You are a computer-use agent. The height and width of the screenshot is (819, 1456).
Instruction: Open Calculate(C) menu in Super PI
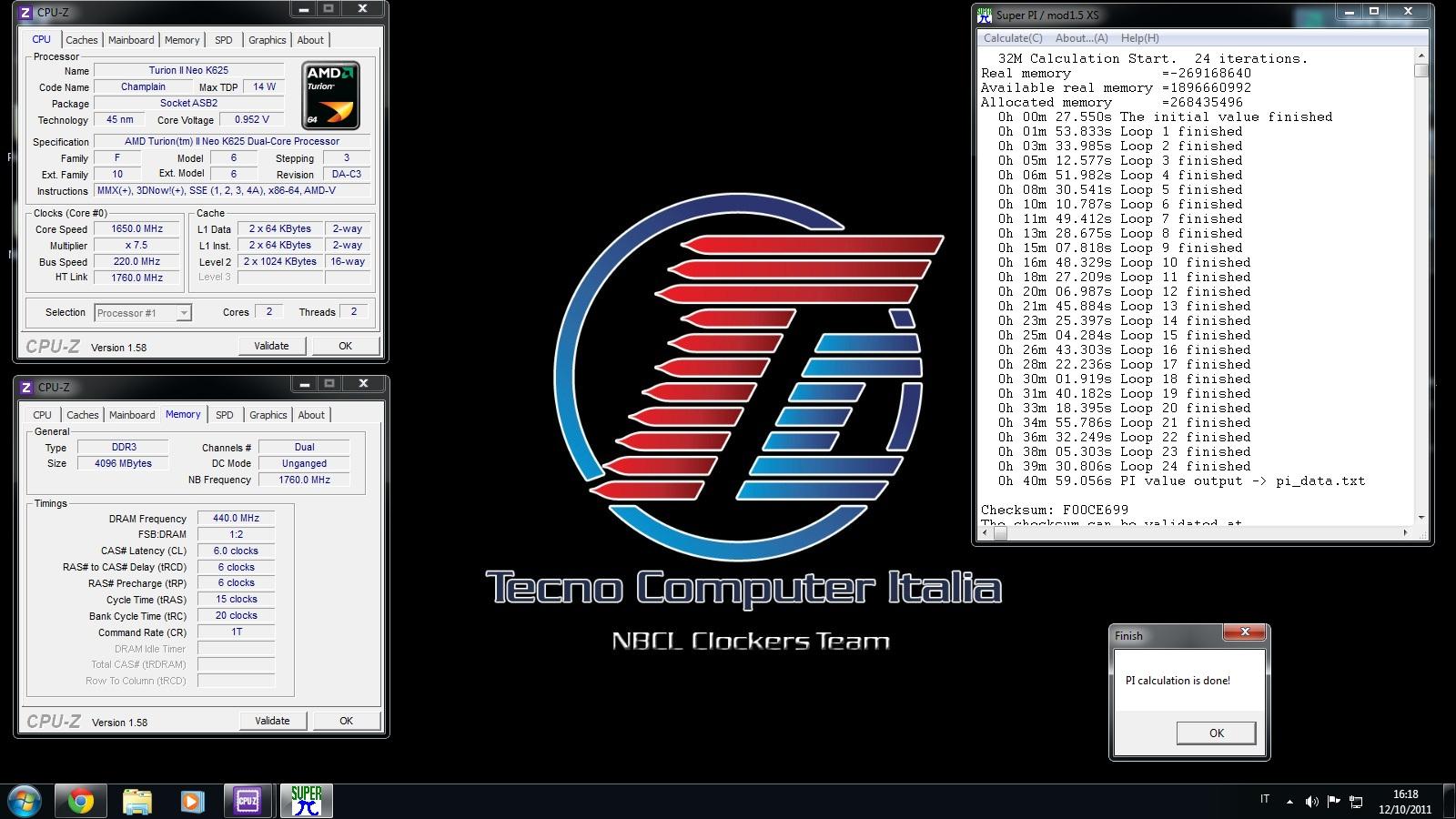[1013, 38]
